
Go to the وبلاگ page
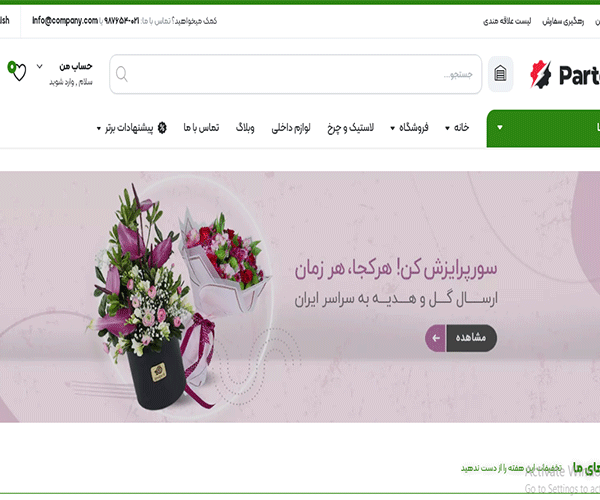[245, 127]
